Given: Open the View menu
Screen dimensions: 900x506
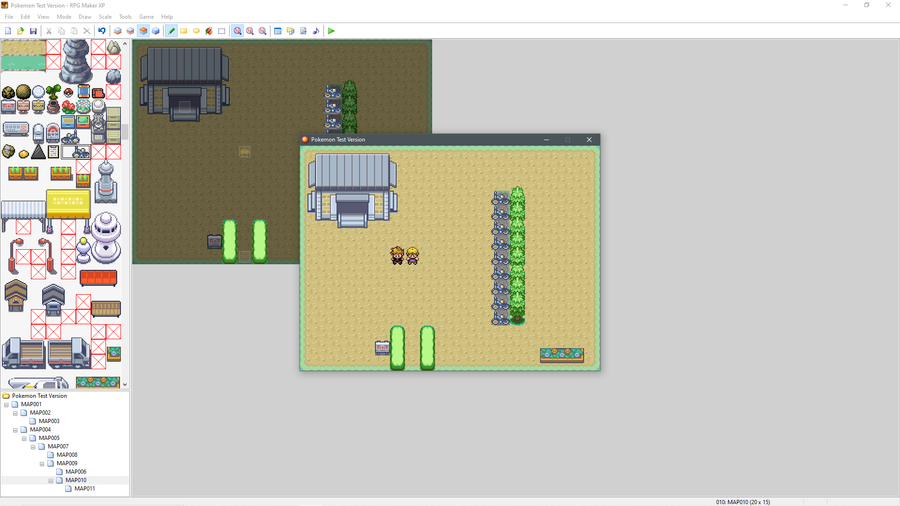Looking at the screenshot, I should click(43, 17).
